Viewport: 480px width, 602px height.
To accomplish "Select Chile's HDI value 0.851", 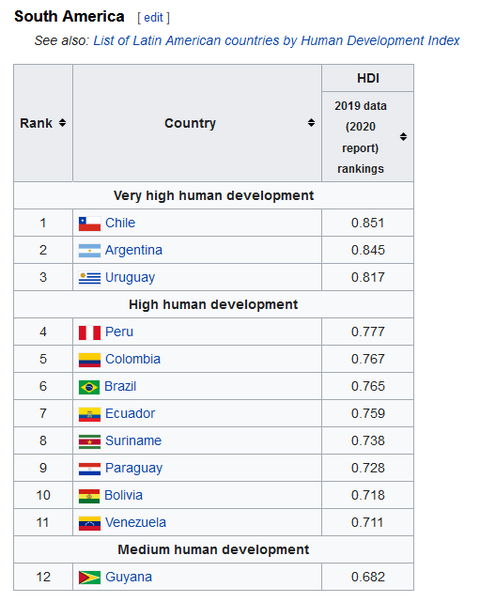I will point(368,223).
